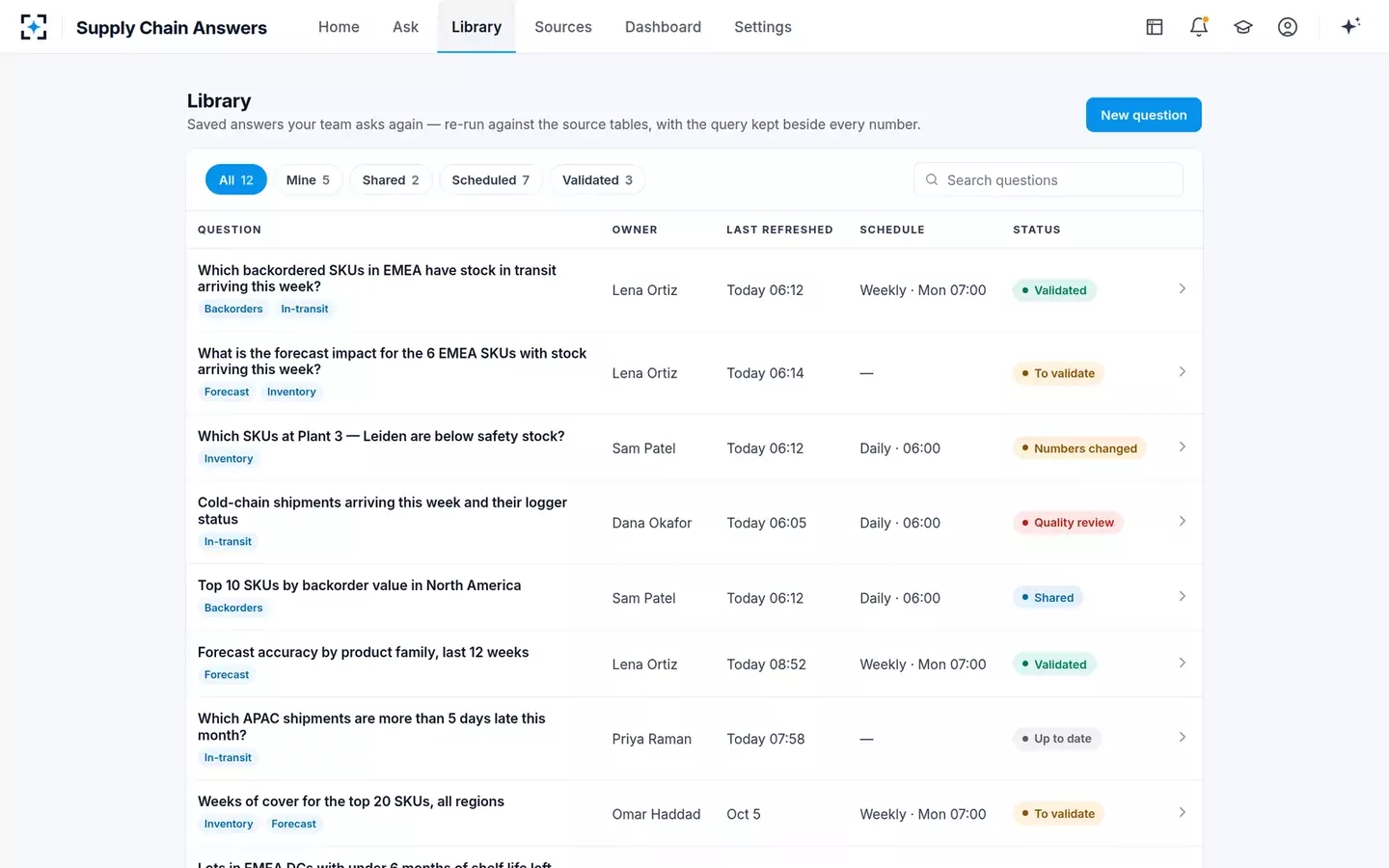Viewport: 1389px width, 868px height.
Task: Click the Quality review status badge
Action: coord(1068,523)
